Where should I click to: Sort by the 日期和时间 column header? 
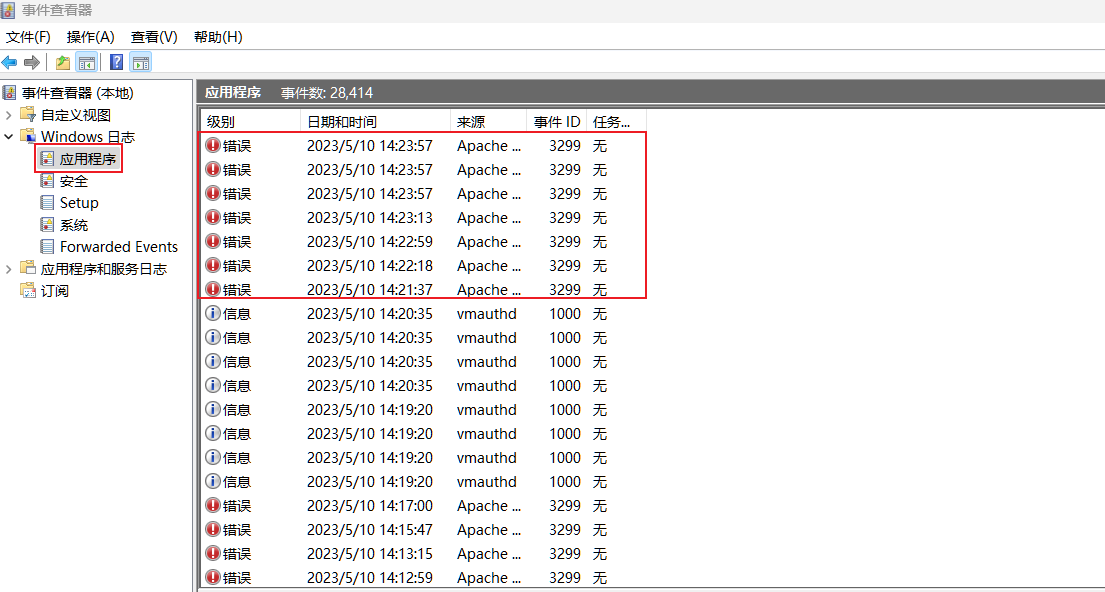pos(376,122)
